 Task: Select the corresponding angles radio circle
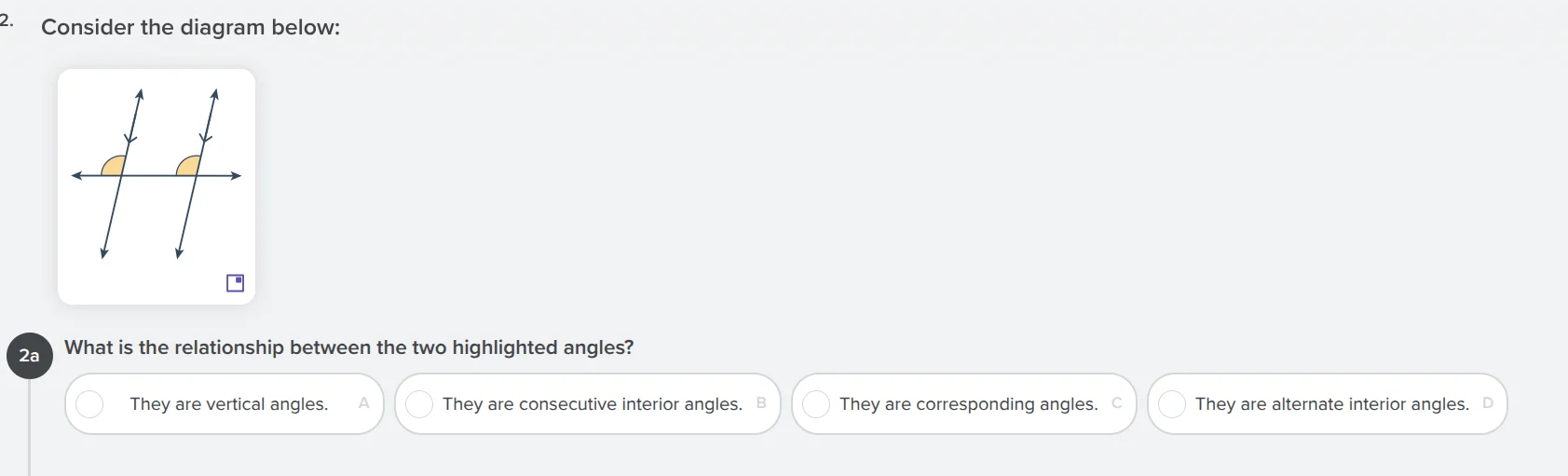point(816,404)
